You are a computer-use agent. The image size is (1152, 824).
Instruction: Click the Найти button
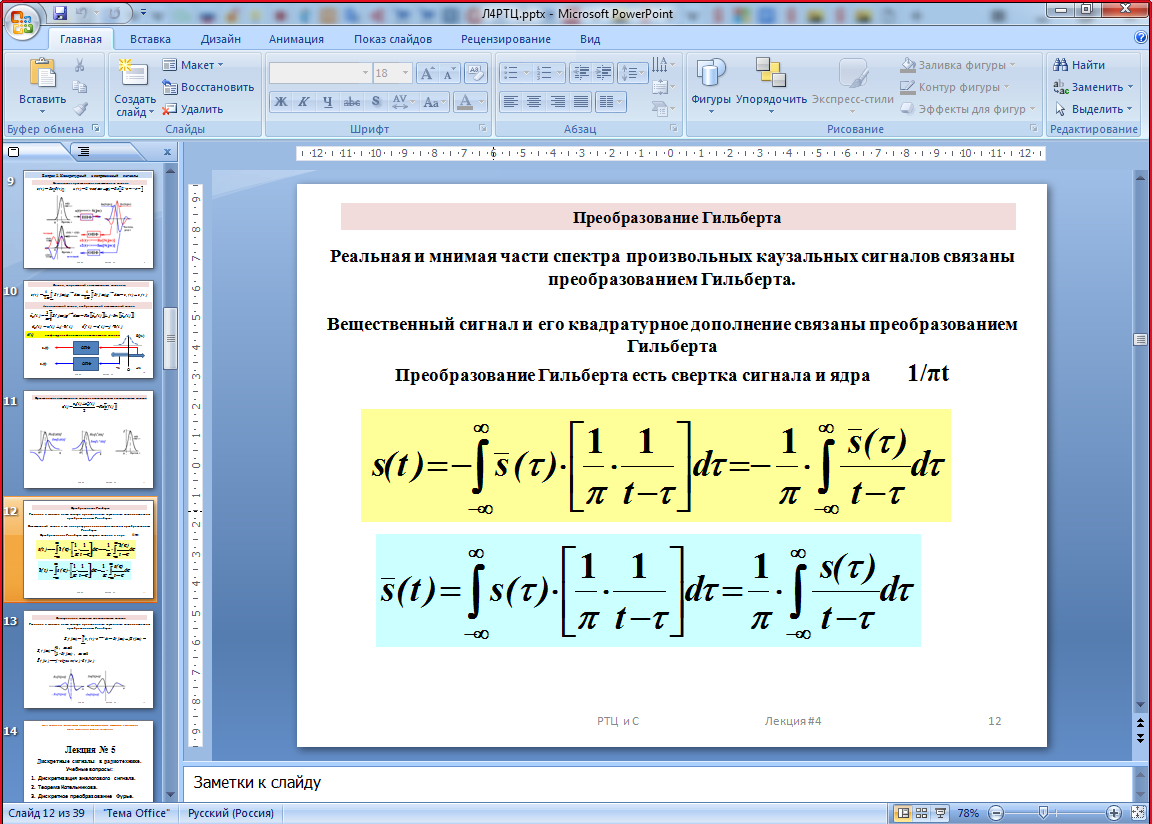pos(1080,65)
